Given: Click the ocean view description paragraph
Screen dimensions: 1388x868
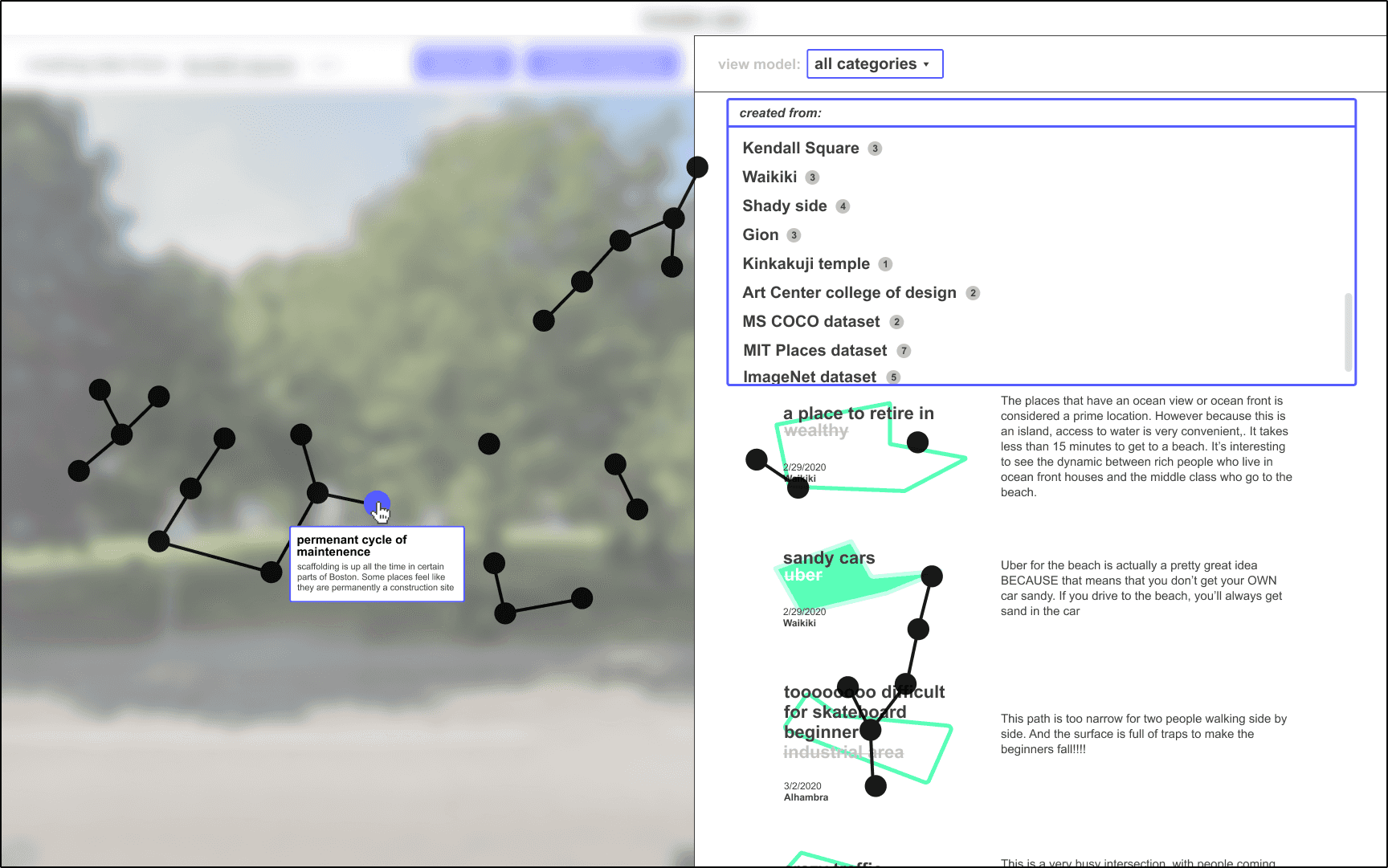Looking at the screenshot, I should (x=1146, y=446).
